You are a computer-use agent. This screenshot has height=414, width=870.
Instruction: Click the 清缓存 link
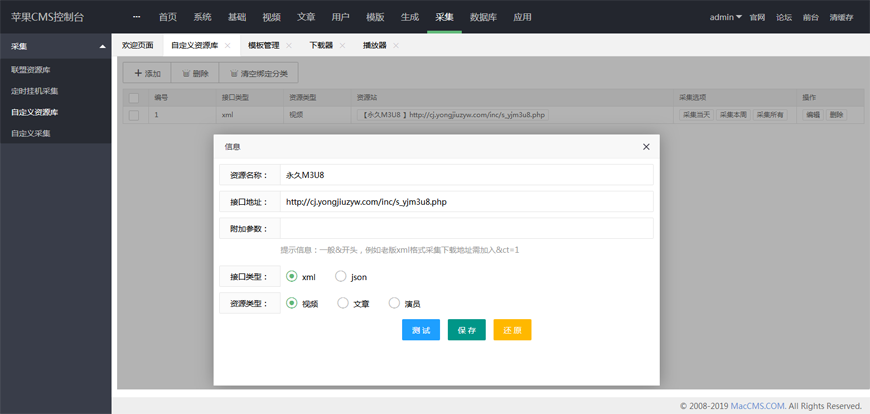coord(841,17)
